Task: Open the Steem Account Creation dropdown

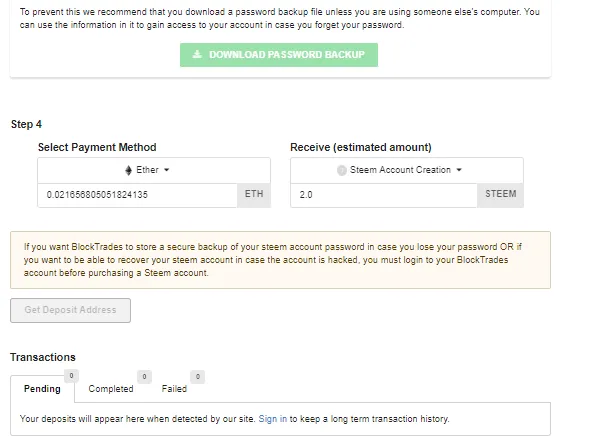Action: [407, 170]
